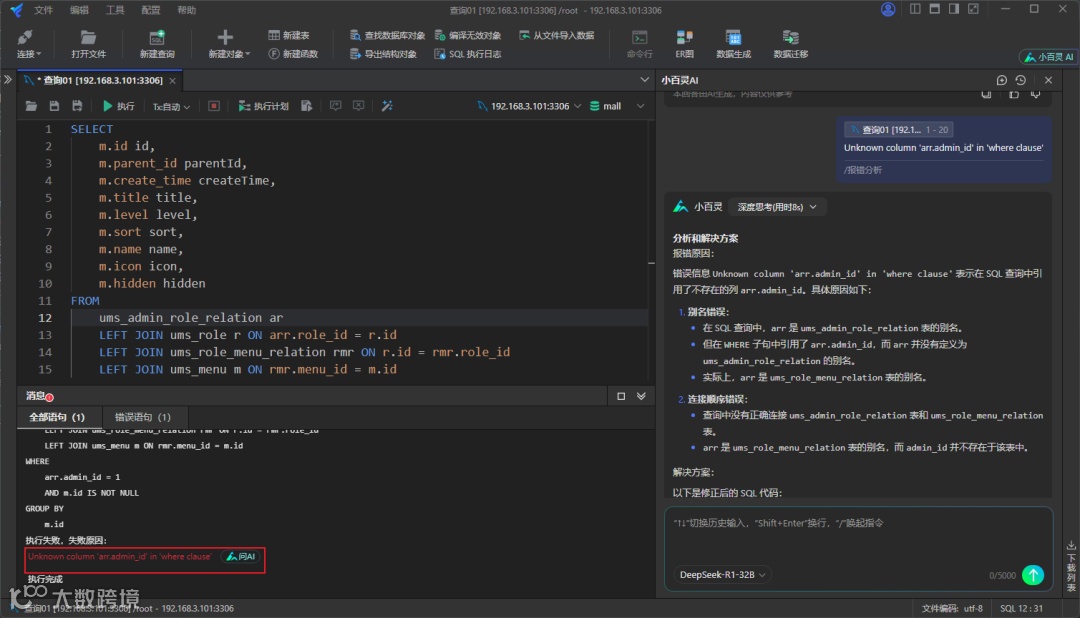
Task: Close the 小百灵AI panel
Action: pos(1048,80)
